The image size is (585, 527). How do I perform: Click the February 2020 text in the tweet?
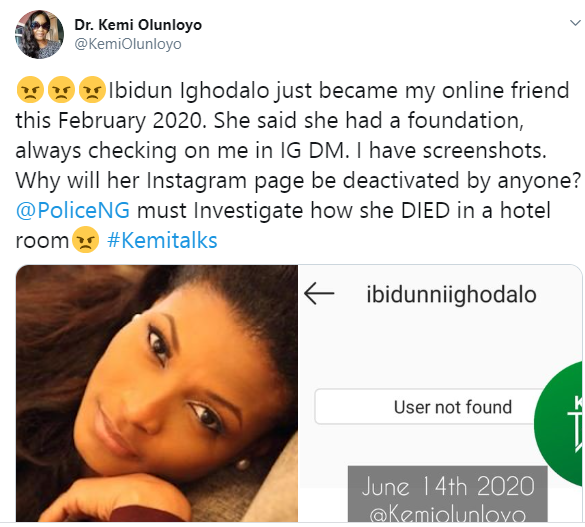tap(130, 121)
